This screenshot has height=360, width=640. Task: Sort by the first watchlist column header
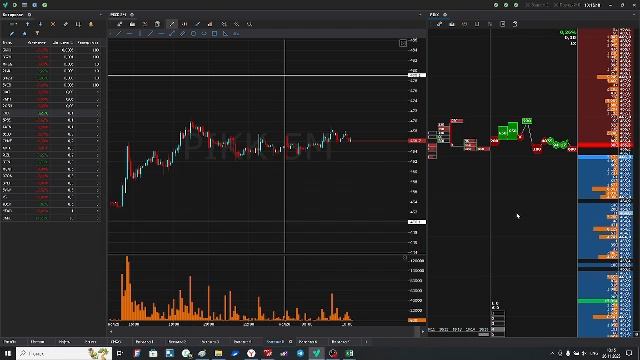(8, 42)
